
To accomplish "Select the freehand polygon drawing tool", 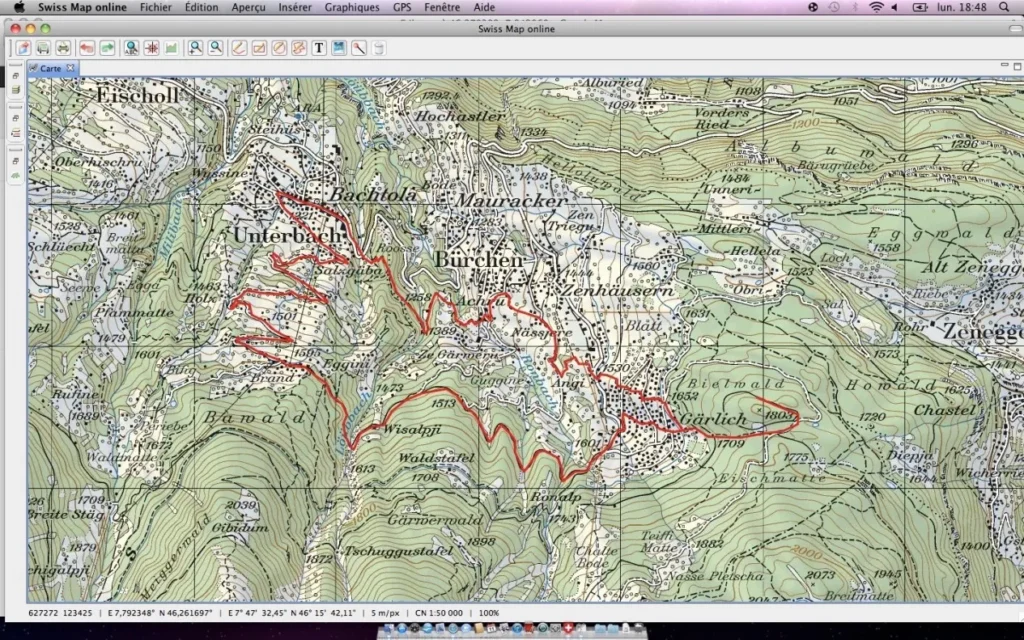I will coord(299,48).
